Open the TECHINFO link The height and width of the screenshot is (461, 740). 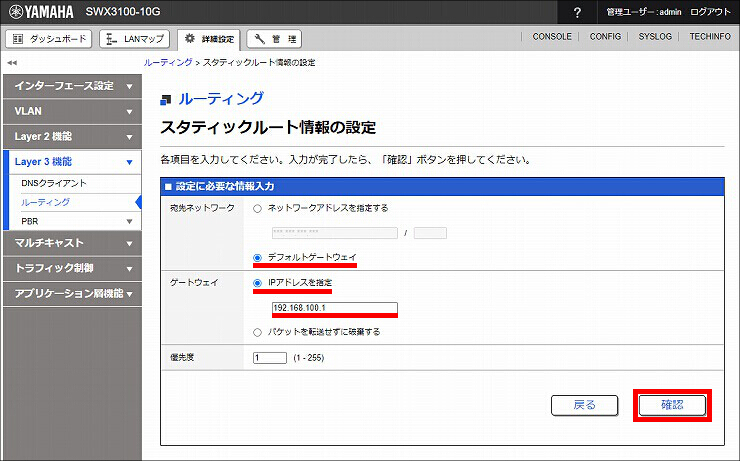point(710,36)
